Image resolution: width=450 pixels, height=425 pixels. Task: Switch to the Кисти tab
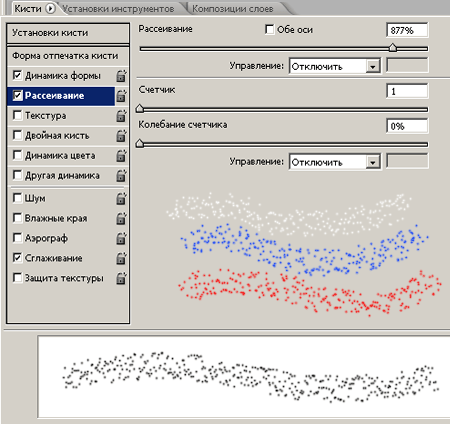click(28, 9)
